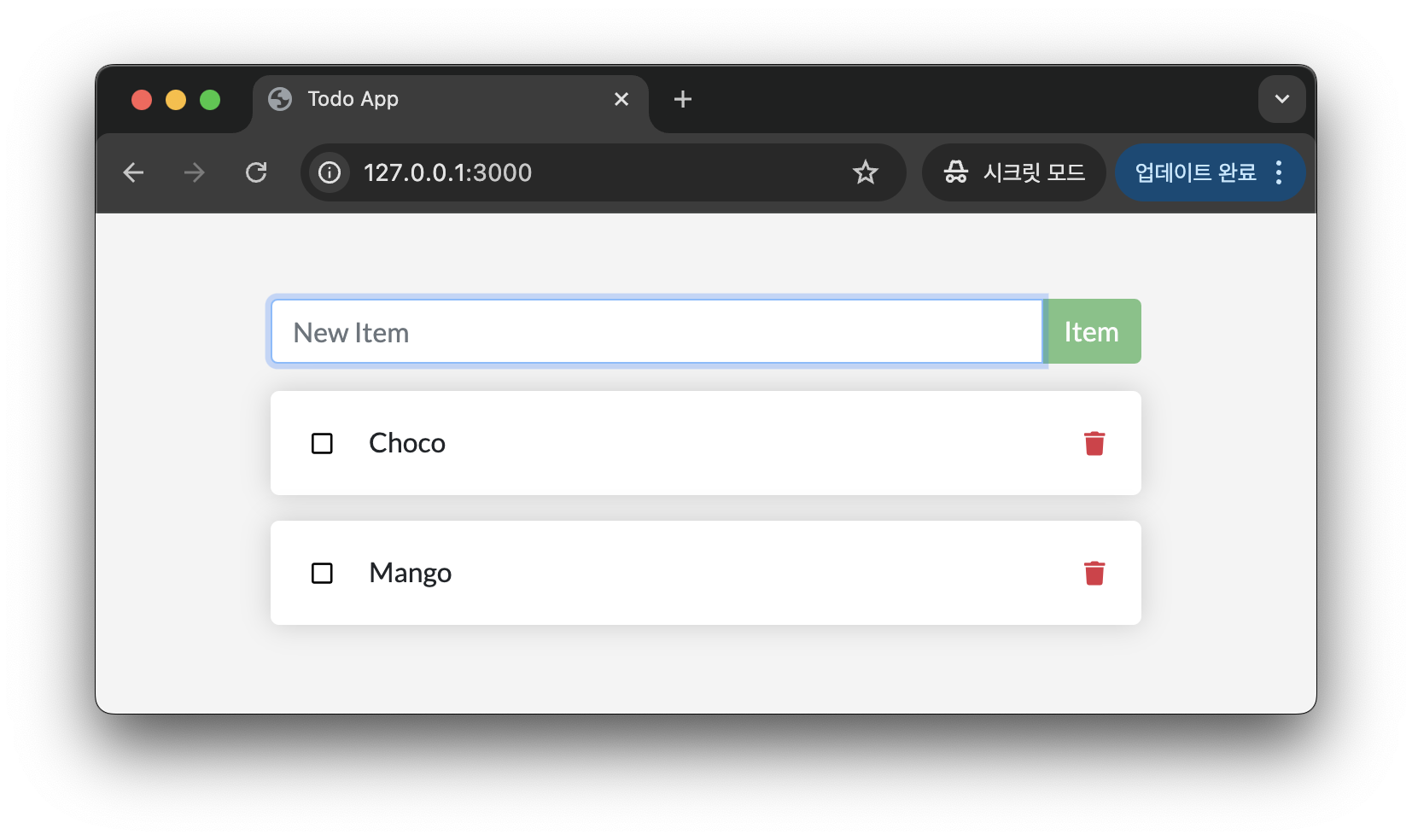Delete the Mango item with trash icon
Screen dimensions: 1412x840
pyautogui.click(x=1094, y=573)
